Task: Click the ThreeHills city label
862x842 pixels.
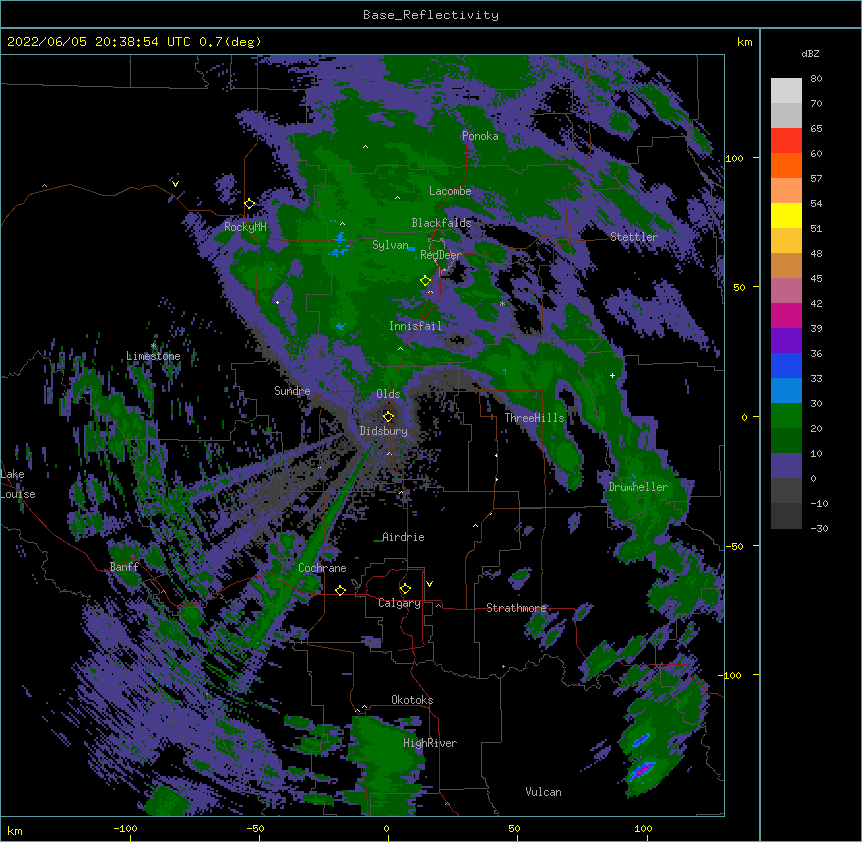Action: click(534, 418)
